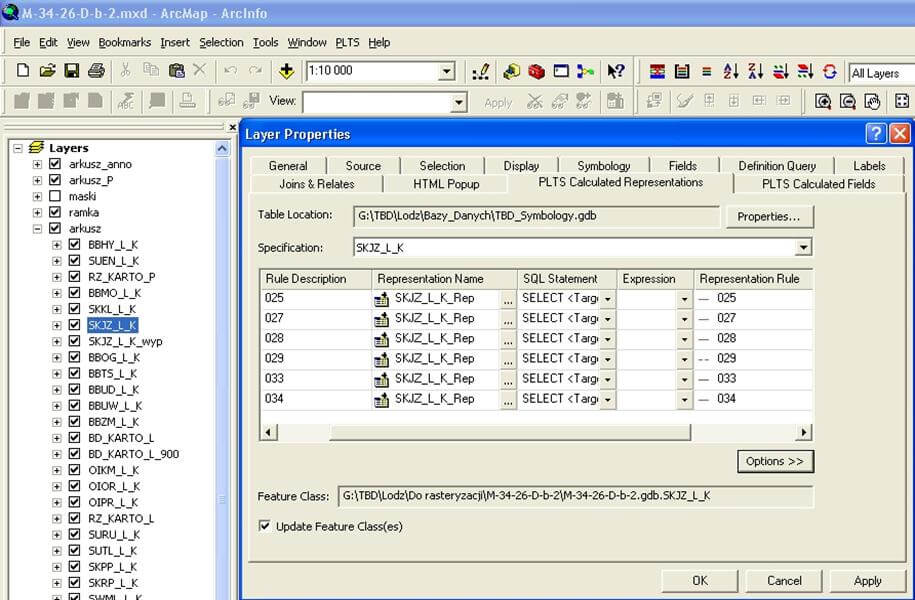
Task: Click table of contents scroll-up arrow
Action: [x=222, y=149]
